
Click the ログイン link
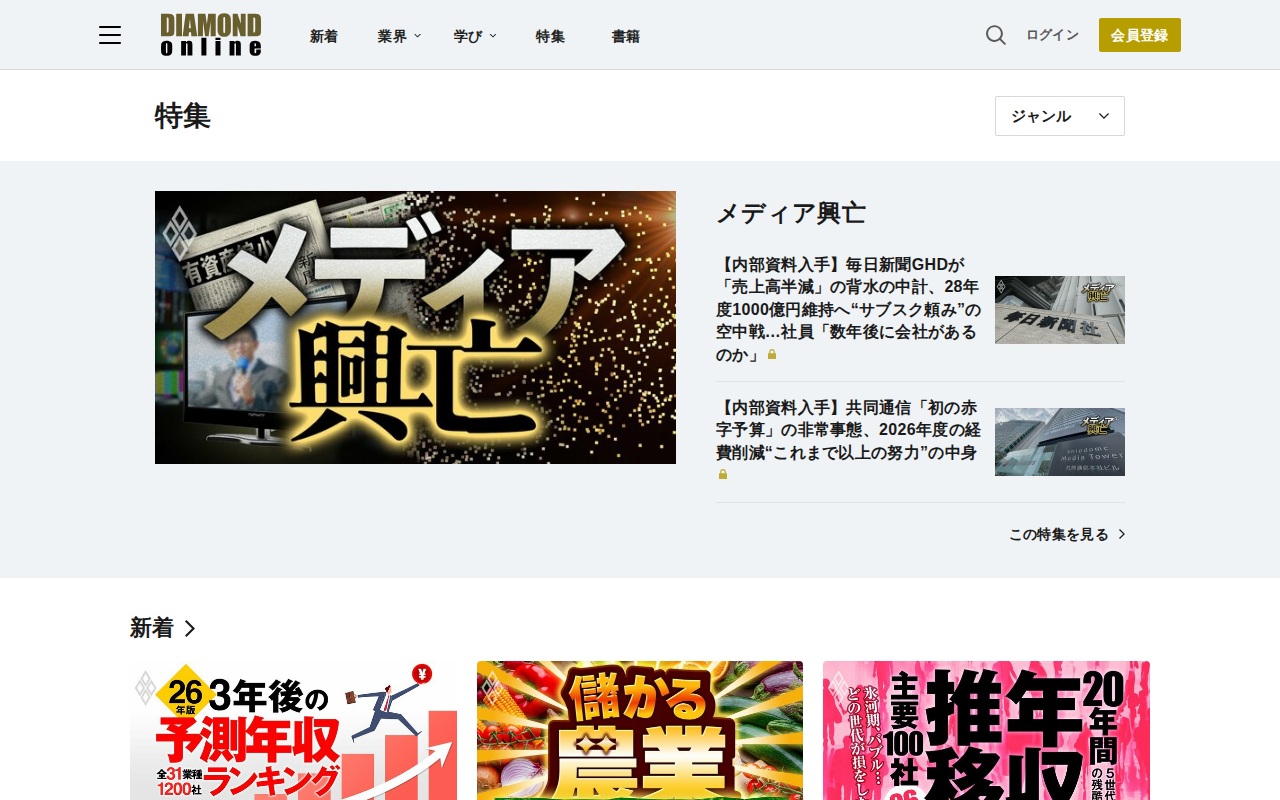(x=1052, y=35)
